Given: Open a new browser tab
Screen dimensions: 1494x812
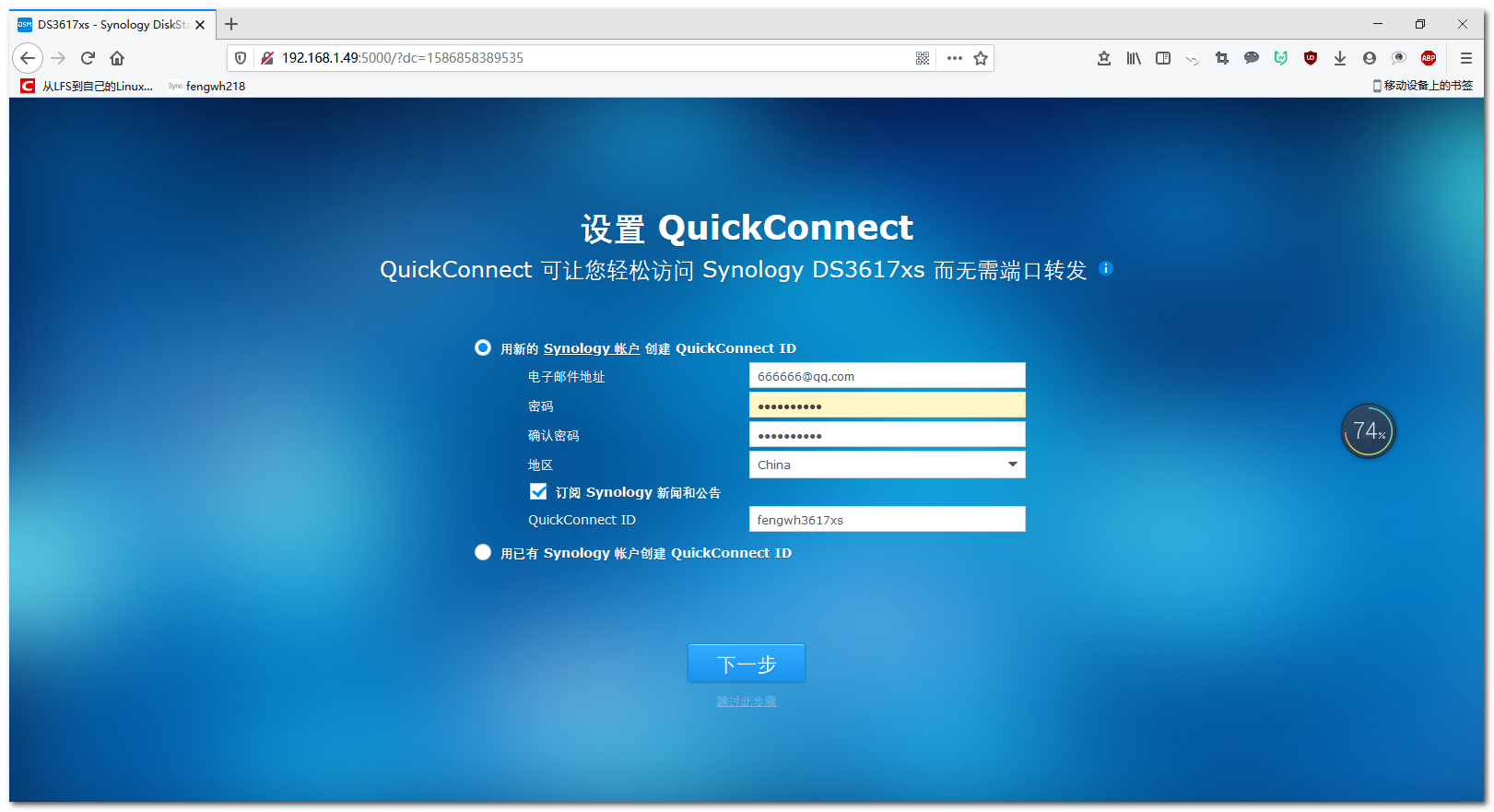Looking at the screenshot, I should coord(231,24).
